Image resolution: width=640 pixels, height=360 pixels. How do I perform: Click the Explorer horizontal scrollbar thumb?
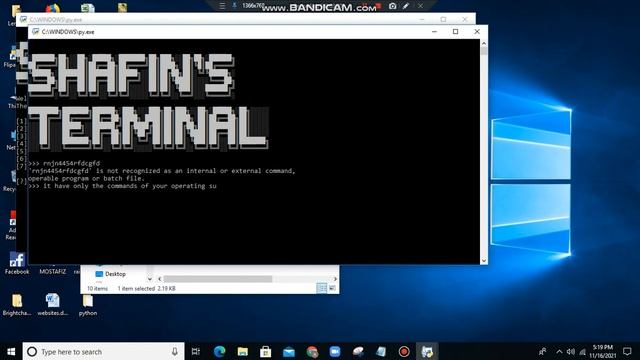[x=218, y=279]
